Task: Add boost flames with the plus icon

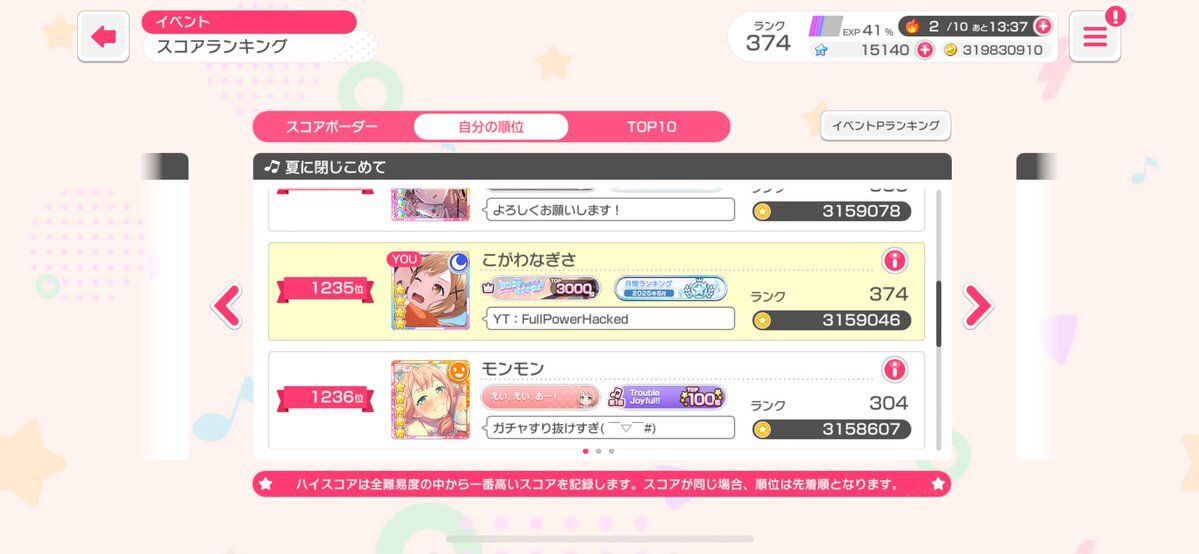Action: (x=1042, y=26)
